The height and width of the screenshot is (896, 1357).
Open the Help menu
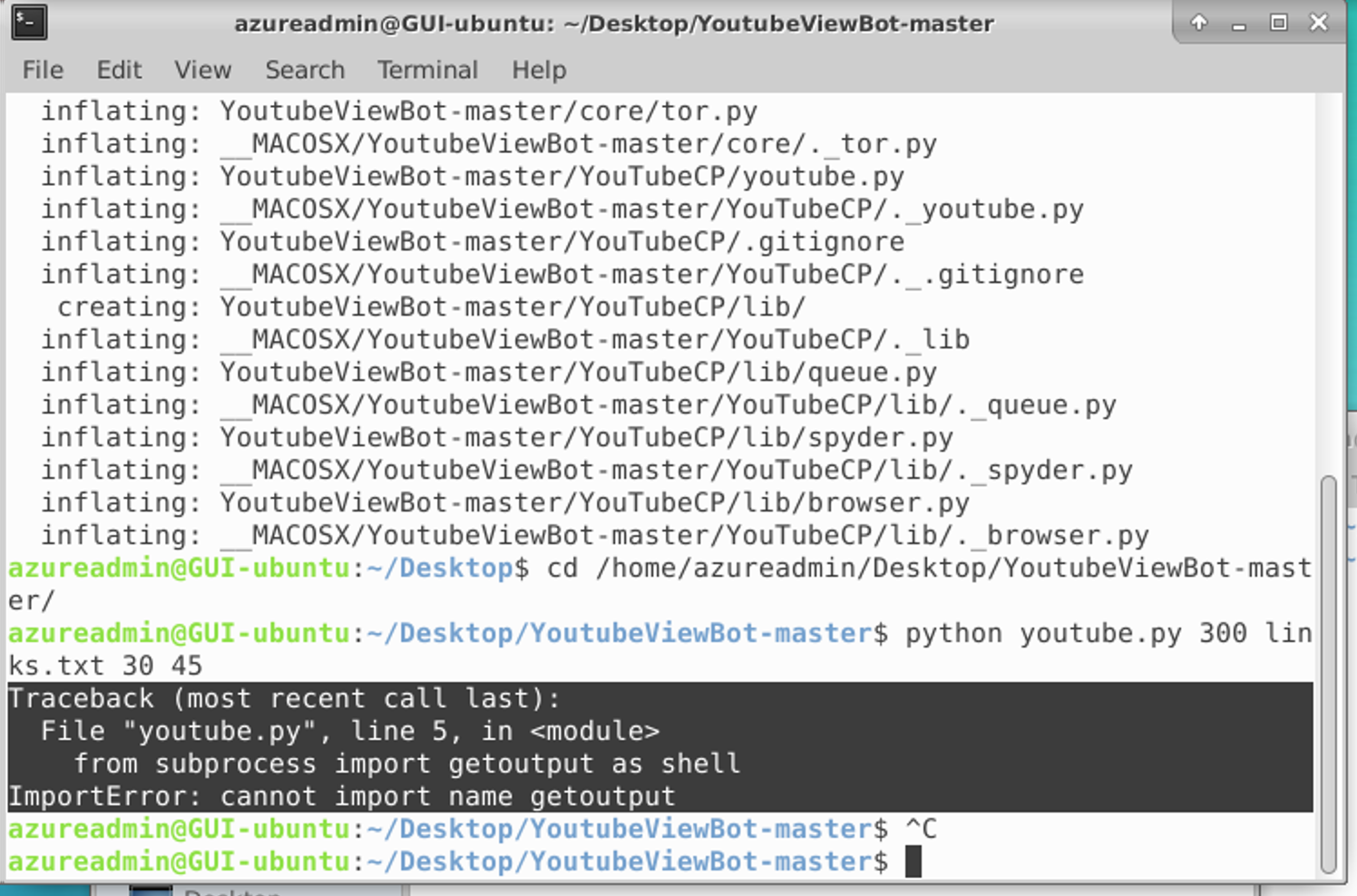click(x=539, y=70)
